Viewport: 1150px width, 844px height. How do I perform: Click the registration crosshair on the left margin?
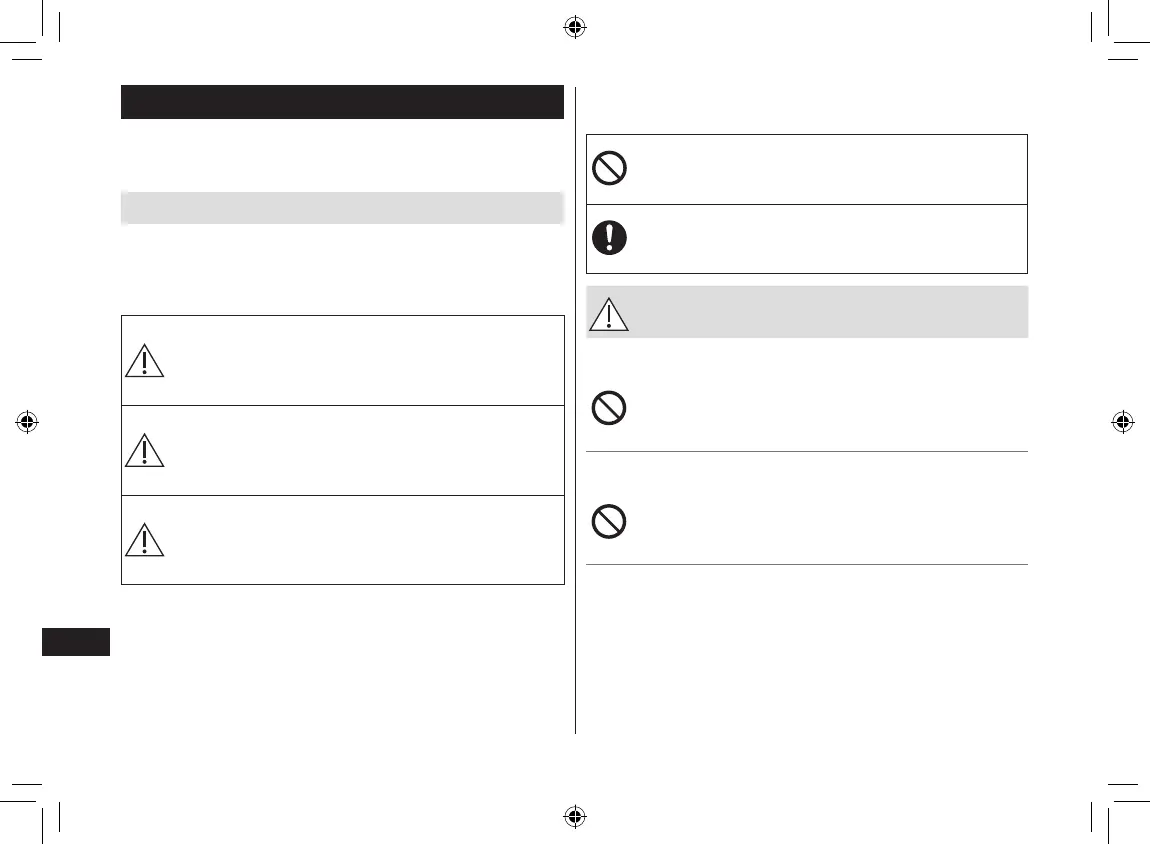point(28,422)
